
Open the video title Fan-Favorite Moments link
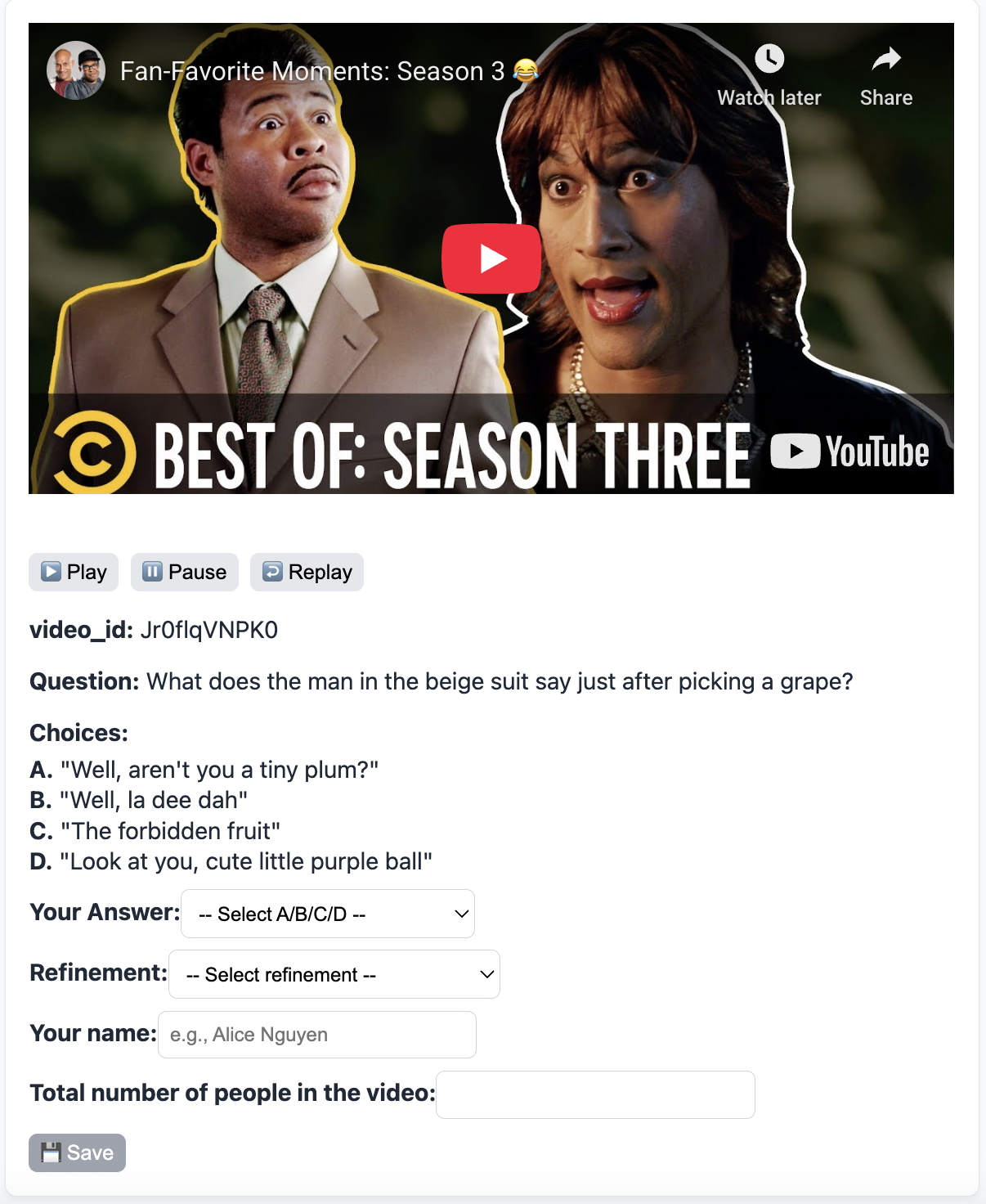[312, 71]
